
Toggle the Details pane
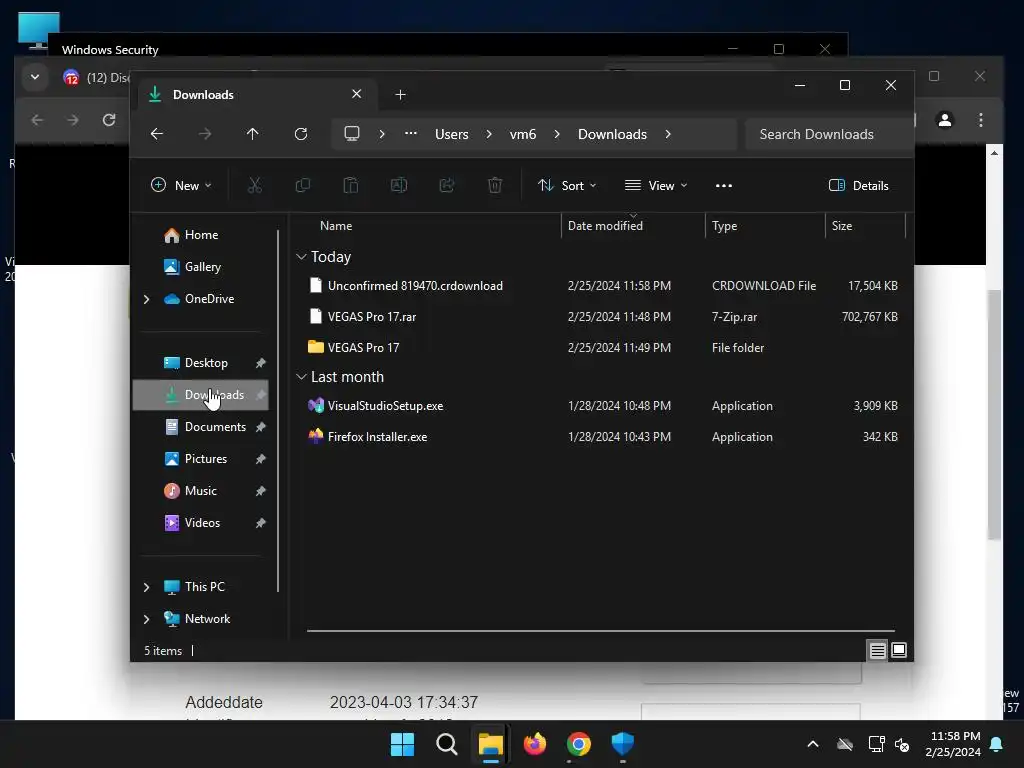pos(859,185)
